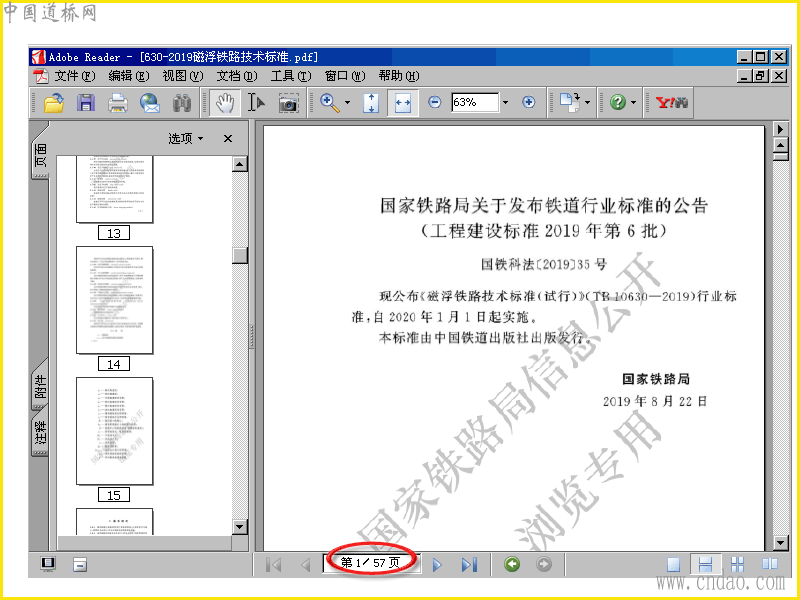800x600 pixels.
Task: Switch to the 附件 side tab
Action: pyautogui.click(x=40, y=386)
